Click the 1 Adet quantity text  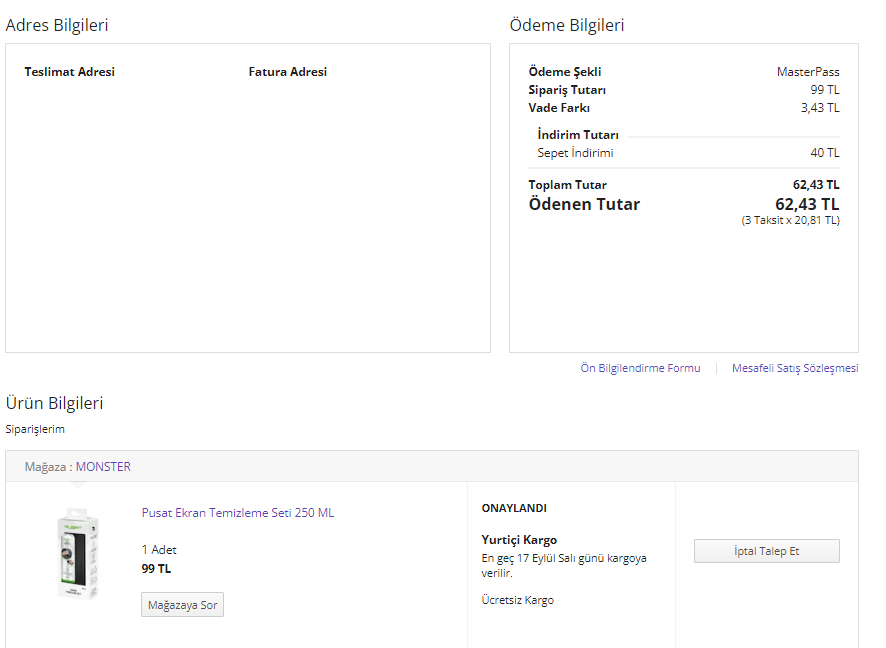(x=159, y=550)
